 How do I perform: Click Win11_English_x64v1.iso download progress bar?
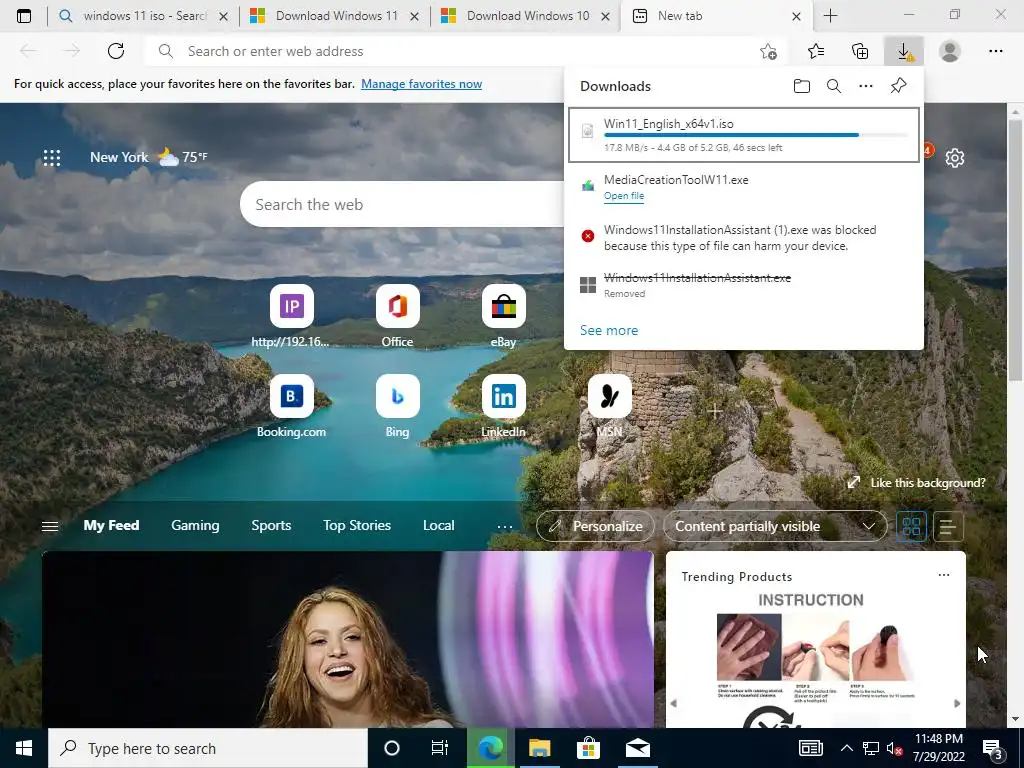(756, 135)
